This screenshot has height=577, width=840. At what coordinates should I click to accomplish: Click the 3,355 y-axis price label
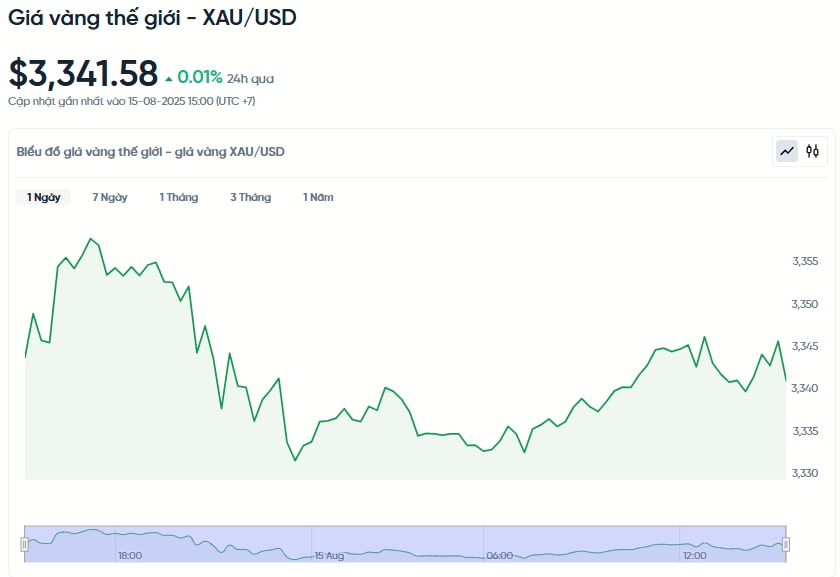[805, 261]
